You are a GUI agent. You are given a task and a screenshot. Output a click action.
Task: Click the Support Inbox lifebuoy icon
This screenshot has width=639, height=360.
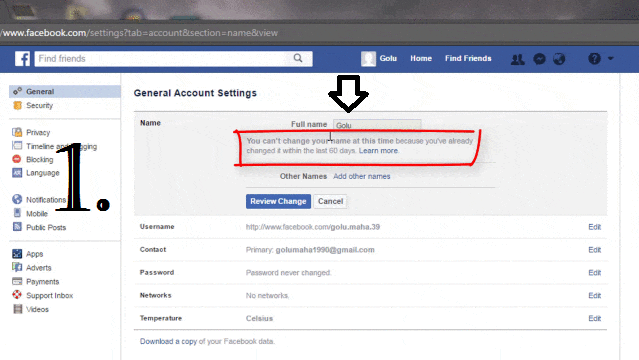point(17,294)
